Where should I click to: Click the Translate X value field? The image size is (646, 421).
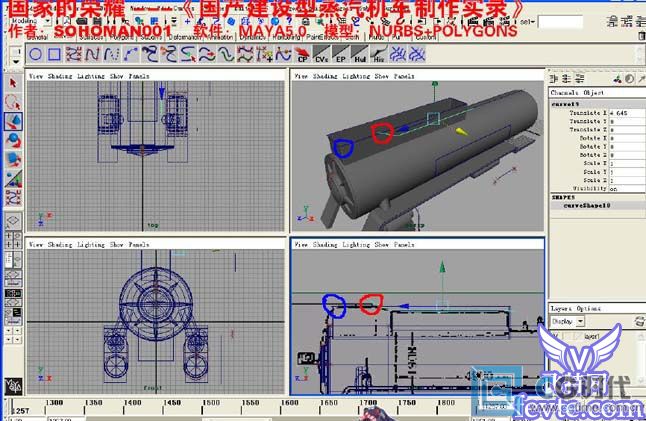click(x=627, y=113)
